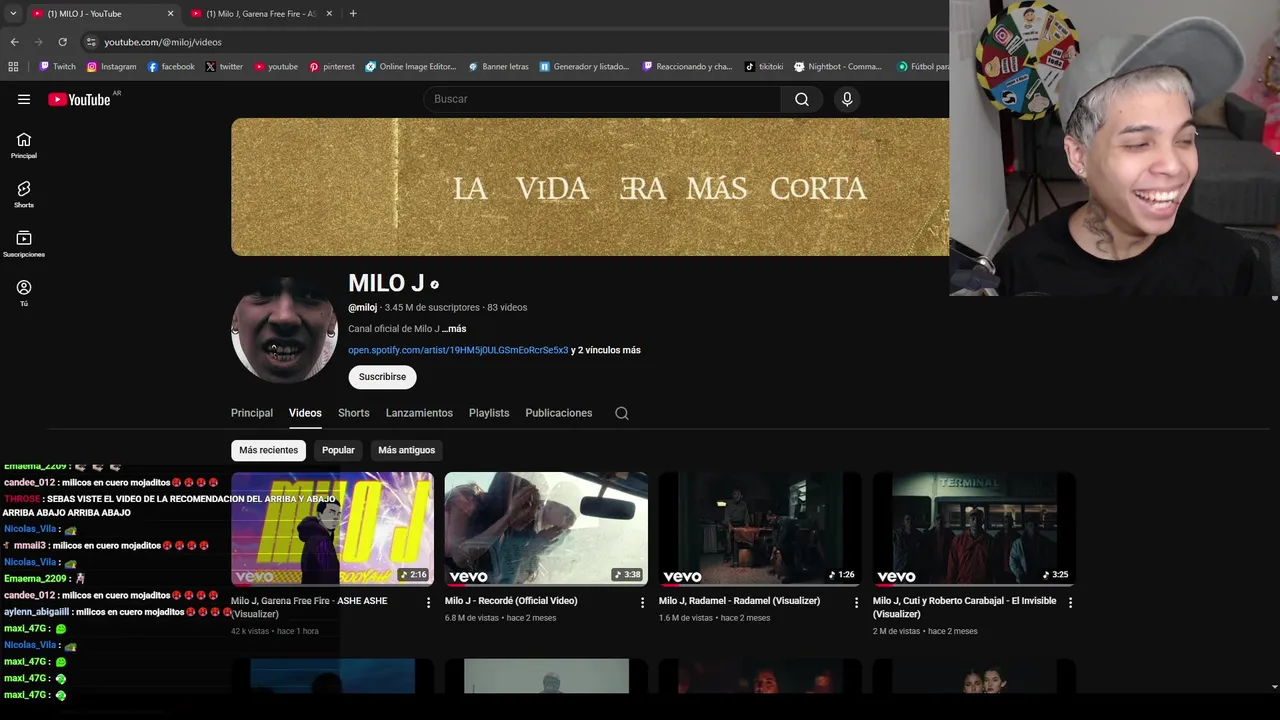This screenshot has width=1280, height=720.
Task: Open Instagram bookmark
Action: [111, 67]
